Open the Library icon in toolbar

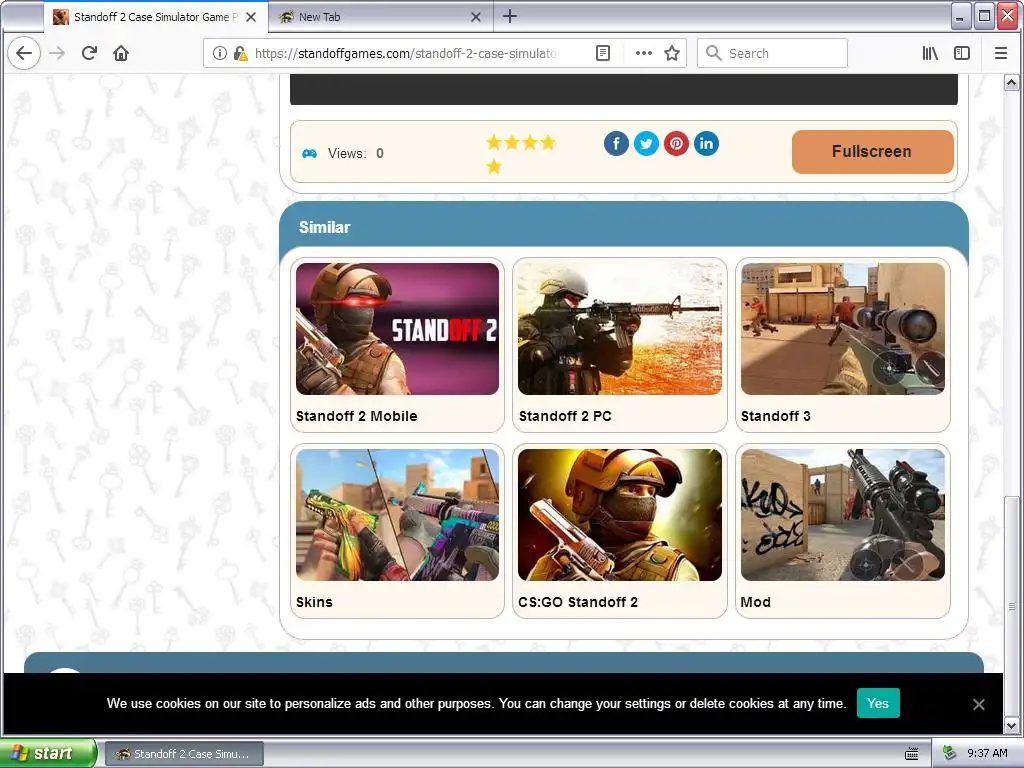point(930,53)
